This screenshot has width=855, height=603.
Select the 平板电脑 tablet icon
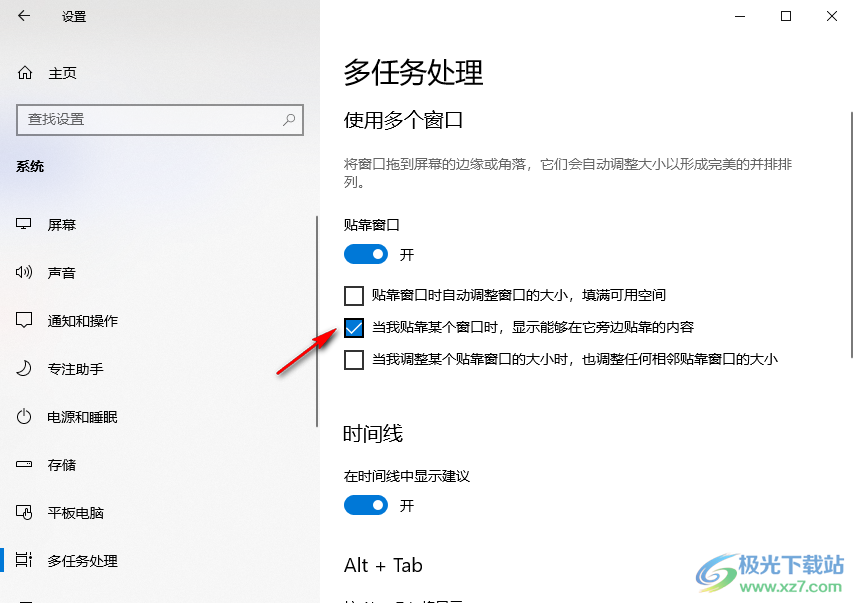click(x=24, y=512)
